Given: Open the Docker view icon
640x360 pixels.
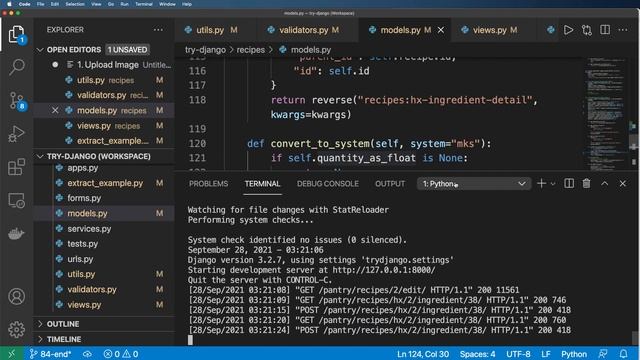Looking at the screenshot, I should click(x=16, y=233).
